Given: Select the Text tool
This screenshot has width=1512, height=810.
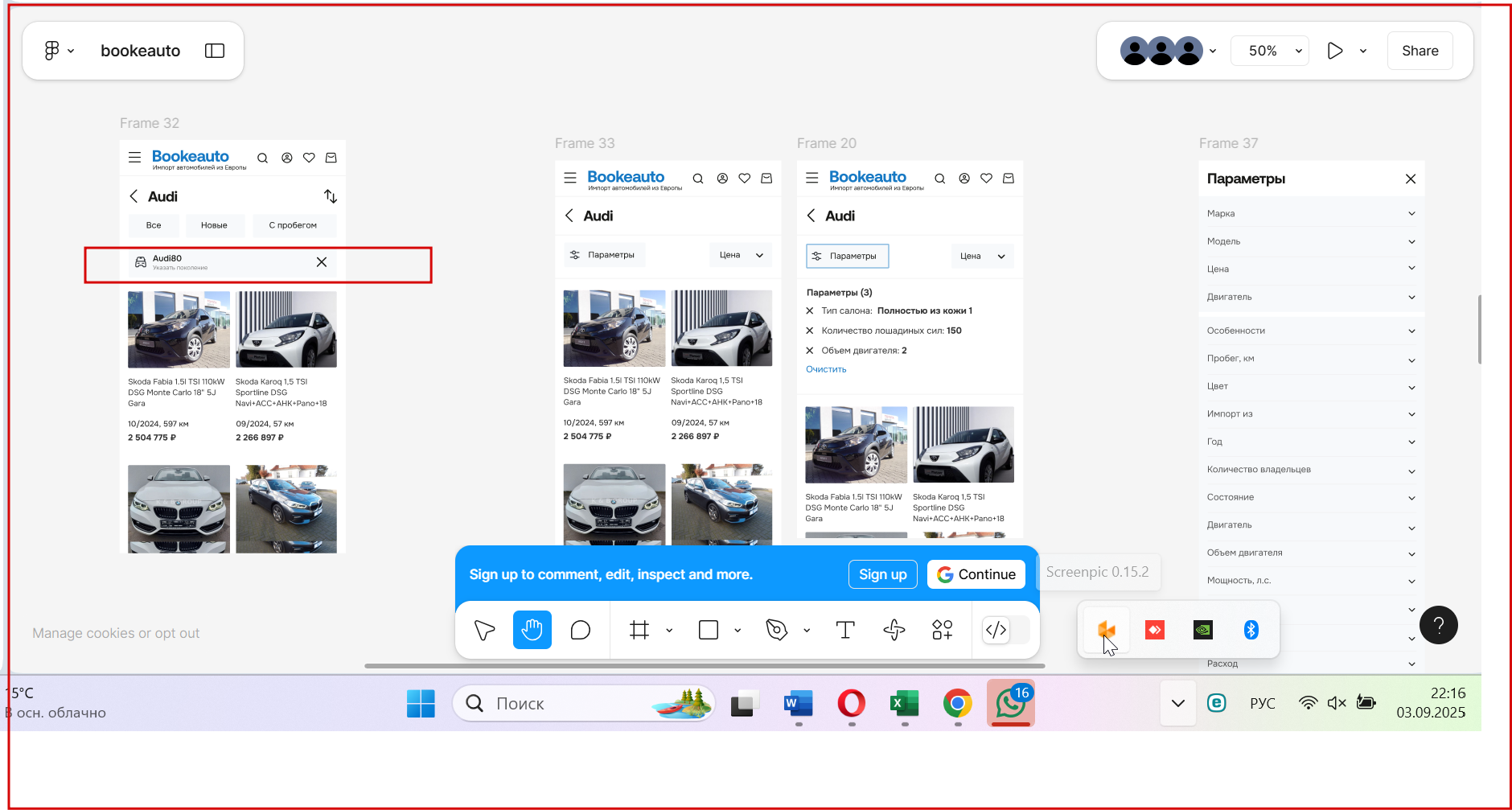Looking at the screenshot, I should click(845, 630).
